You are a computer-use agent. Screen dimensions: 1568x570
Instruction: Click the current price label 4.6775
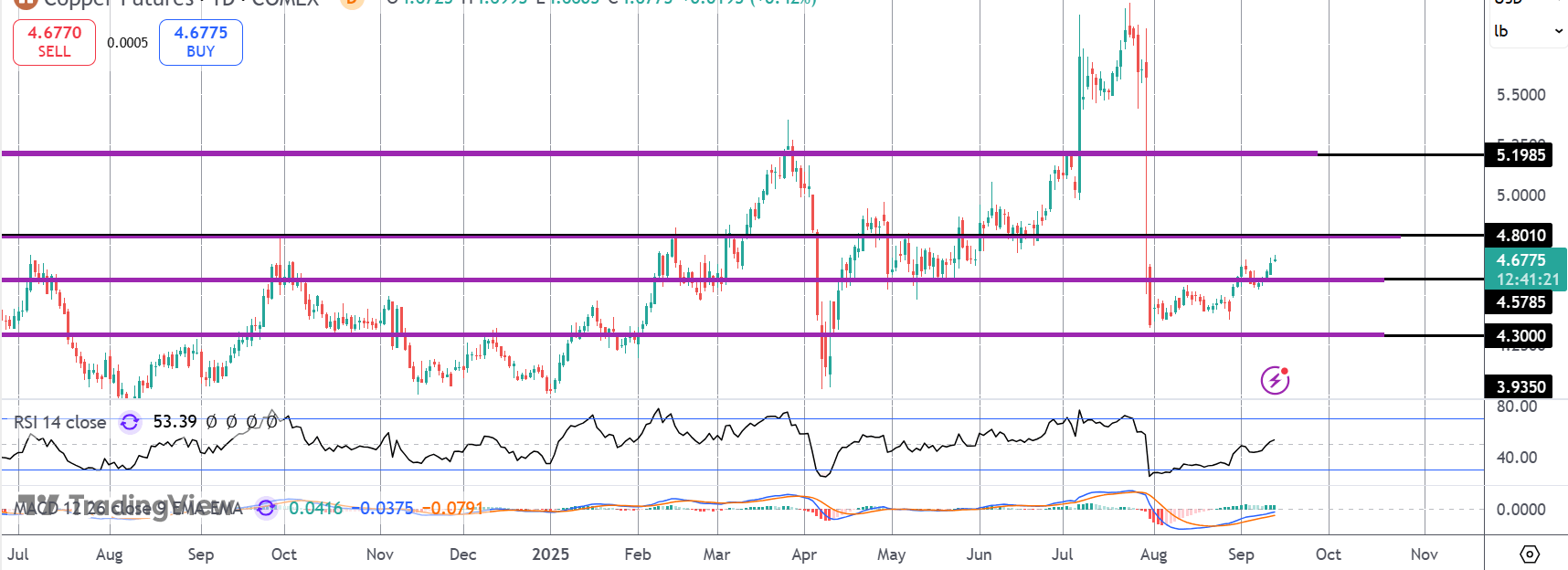click(1521, 260)
